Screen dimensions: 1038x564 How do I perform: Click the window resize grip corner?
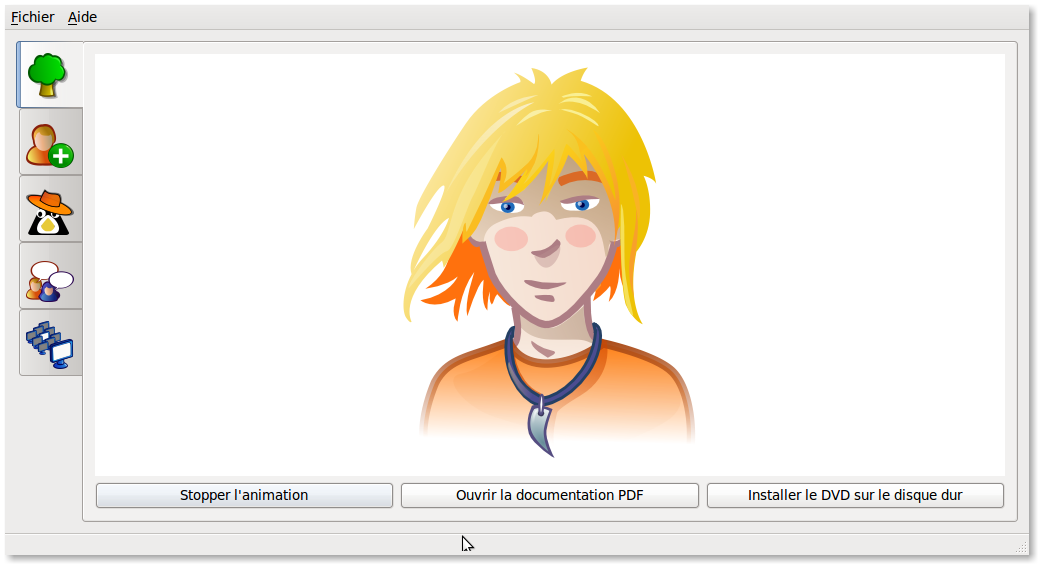coord(1021,546)
